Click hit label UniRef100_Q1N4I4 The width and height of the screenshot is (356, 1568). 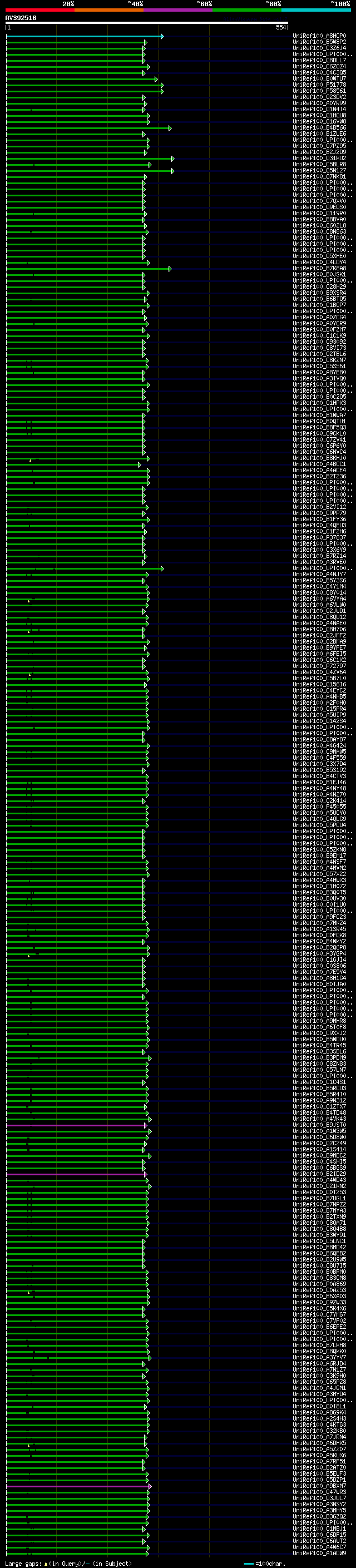(319, 109)
